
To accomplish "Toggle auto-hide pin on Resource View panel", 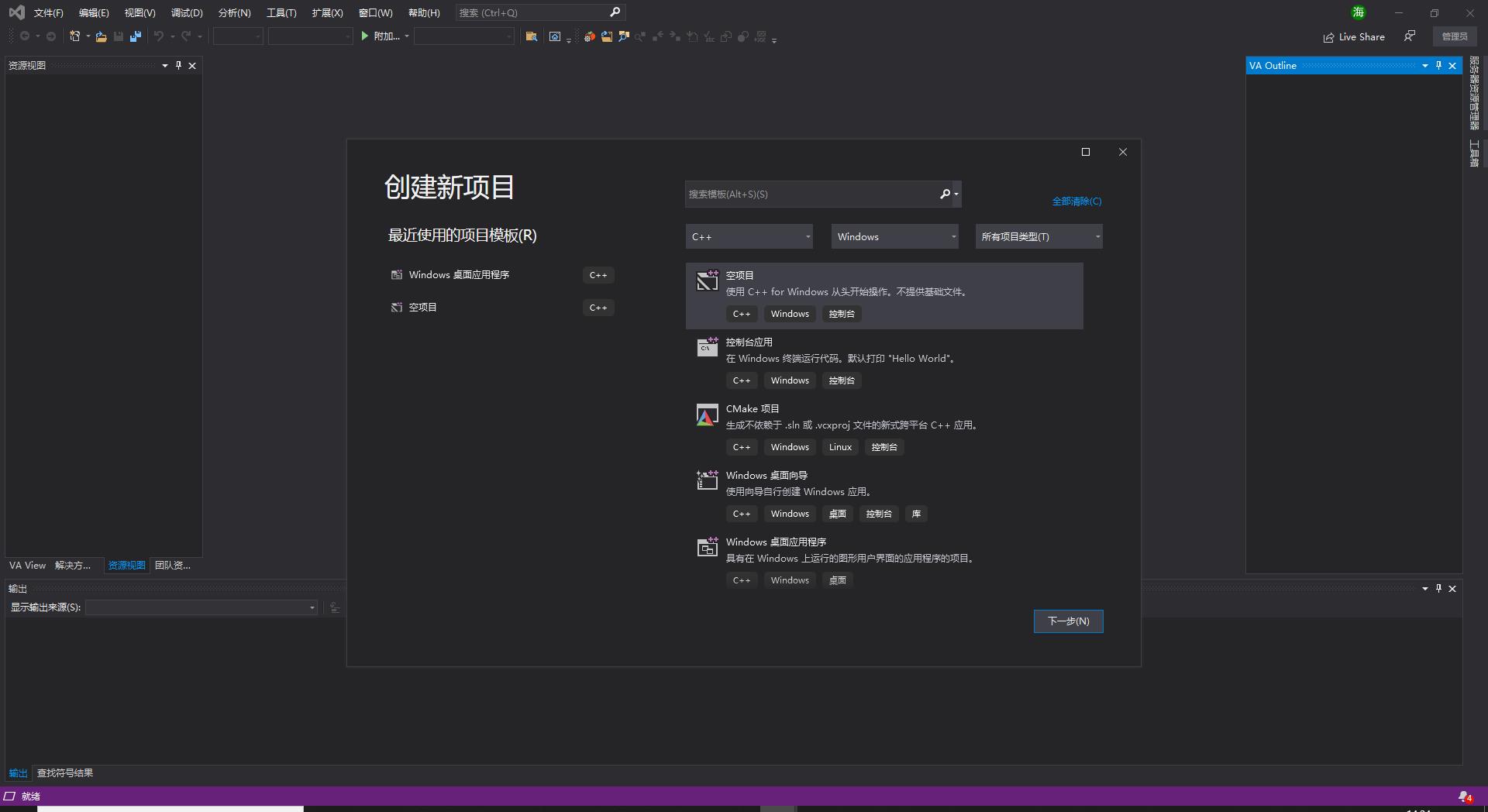I will coord(178,65).
